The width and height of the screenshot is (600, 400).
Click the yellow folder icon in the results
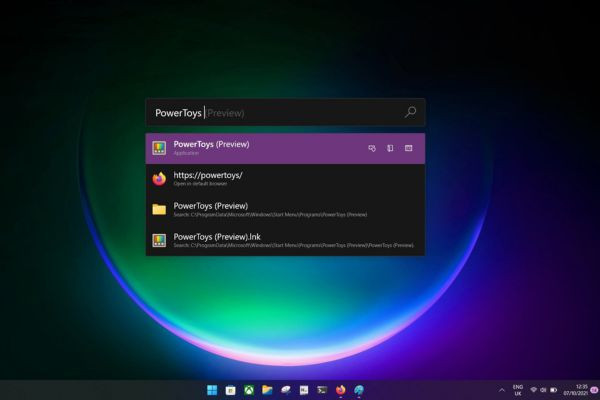pos(159,209)
